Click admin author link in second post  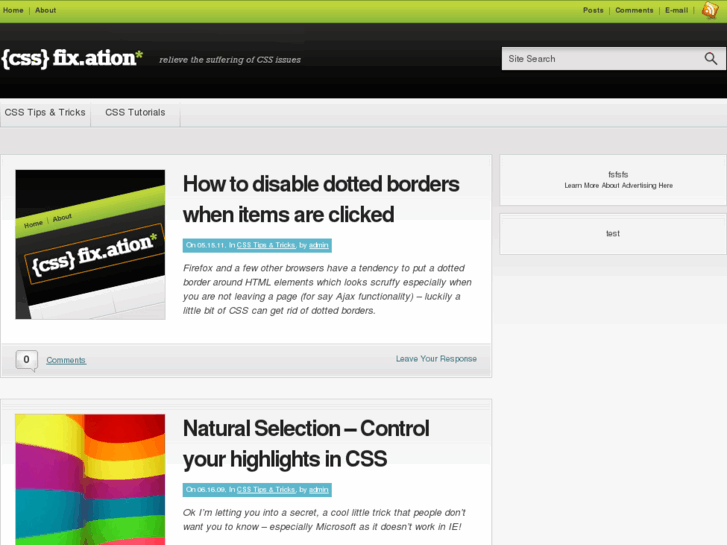[319, 490]
